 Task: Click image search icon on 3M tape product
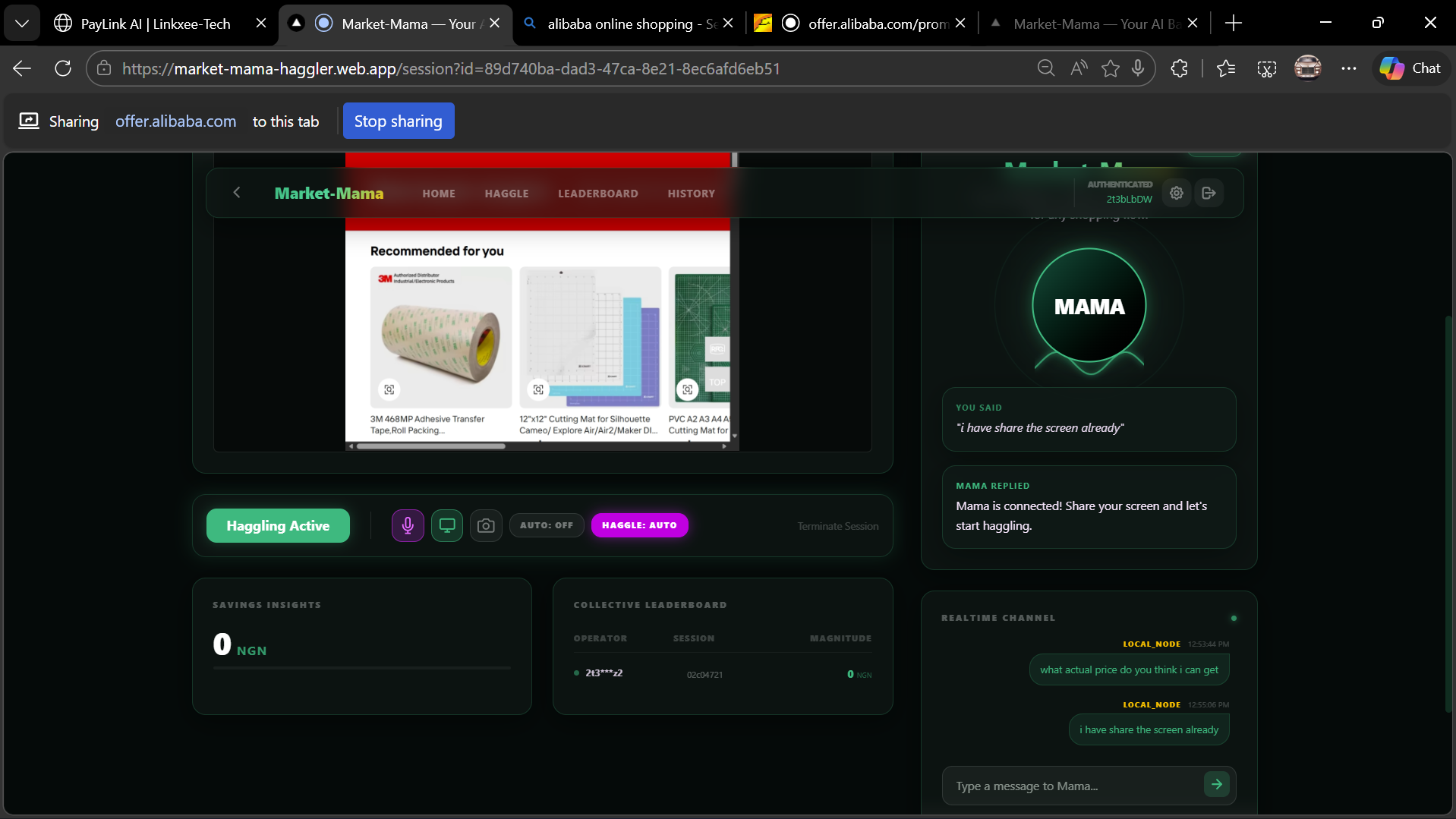[389, 389]
